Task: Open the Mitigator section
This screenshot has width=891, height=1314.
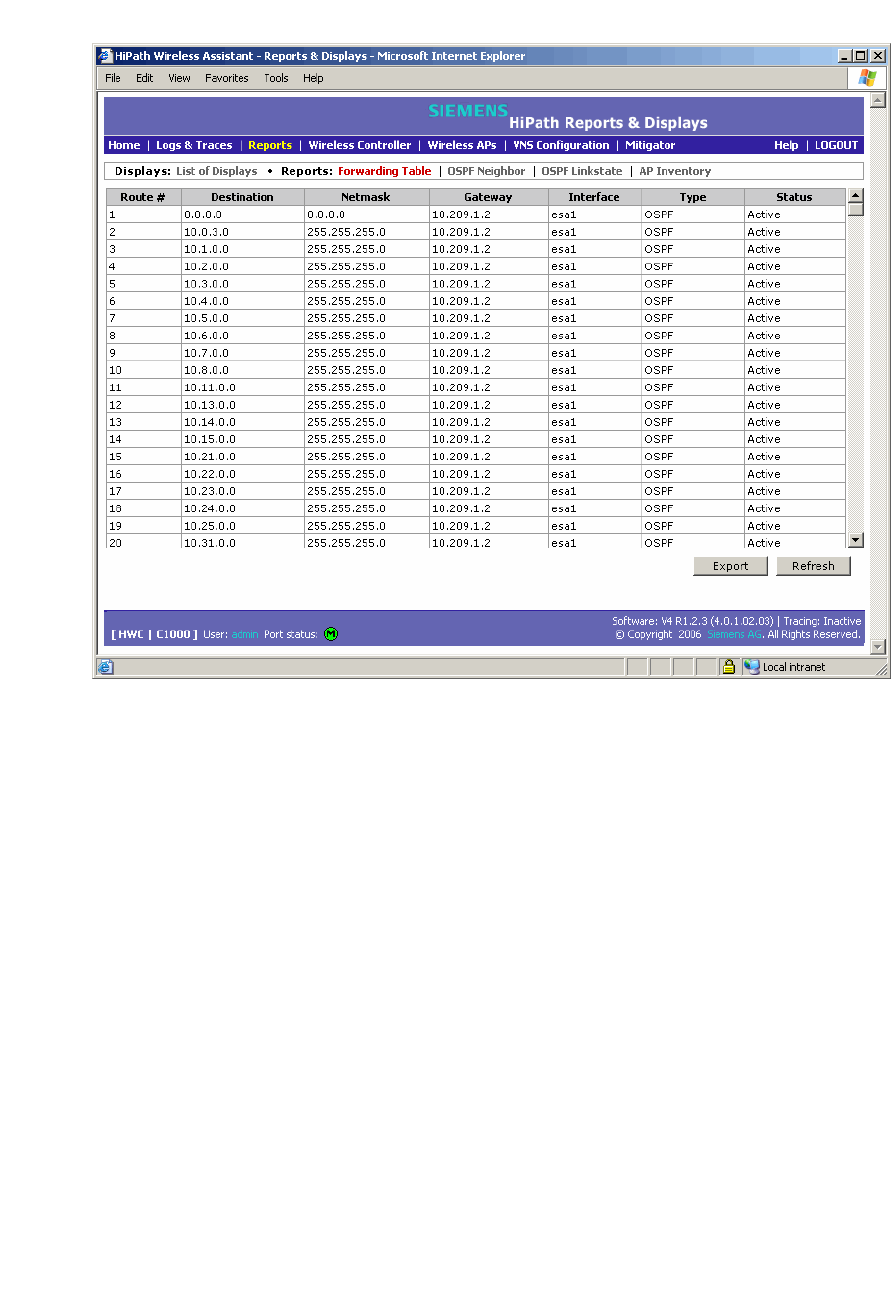Action: tap(650, 145)
